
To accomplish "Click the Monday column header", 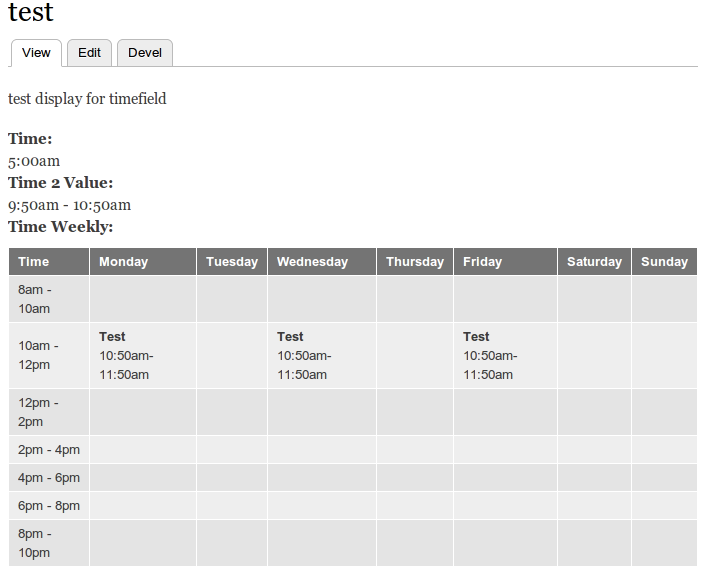I will coord(124,262).
